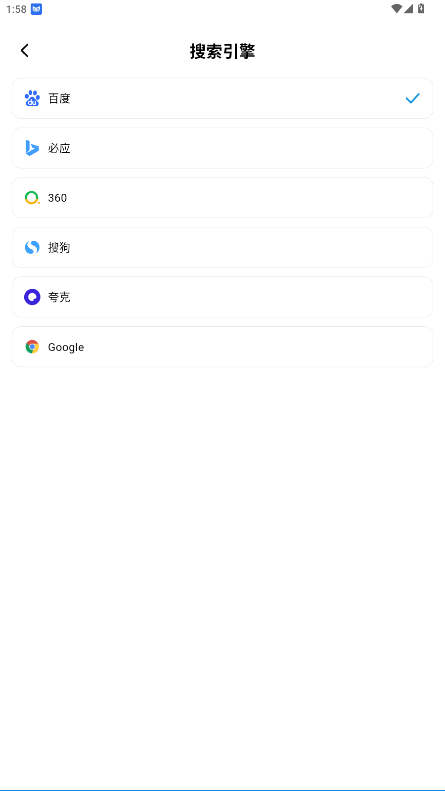
Task: Open the status bar notification app icon
Action: 36,9
